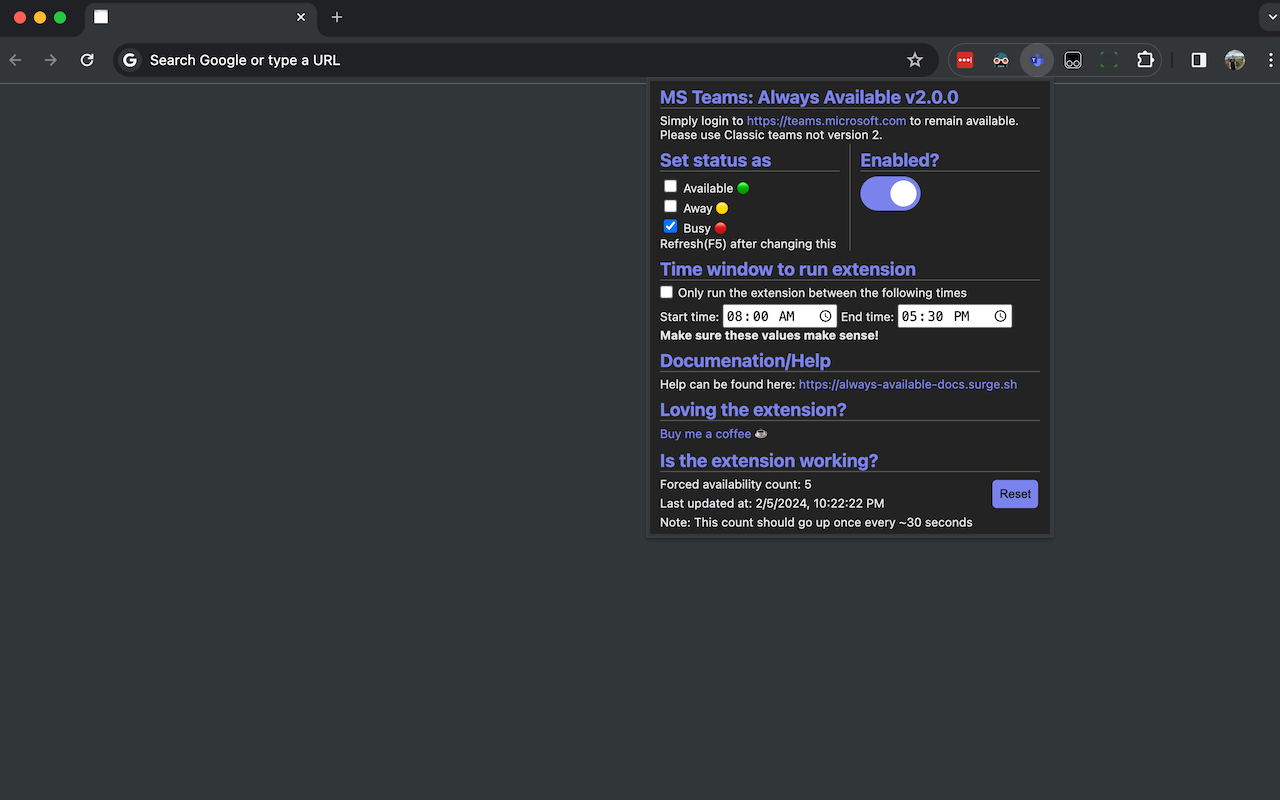Close the current browser tab
The height and width of the screenshot is (800, 1280).
tap(301, 17)
